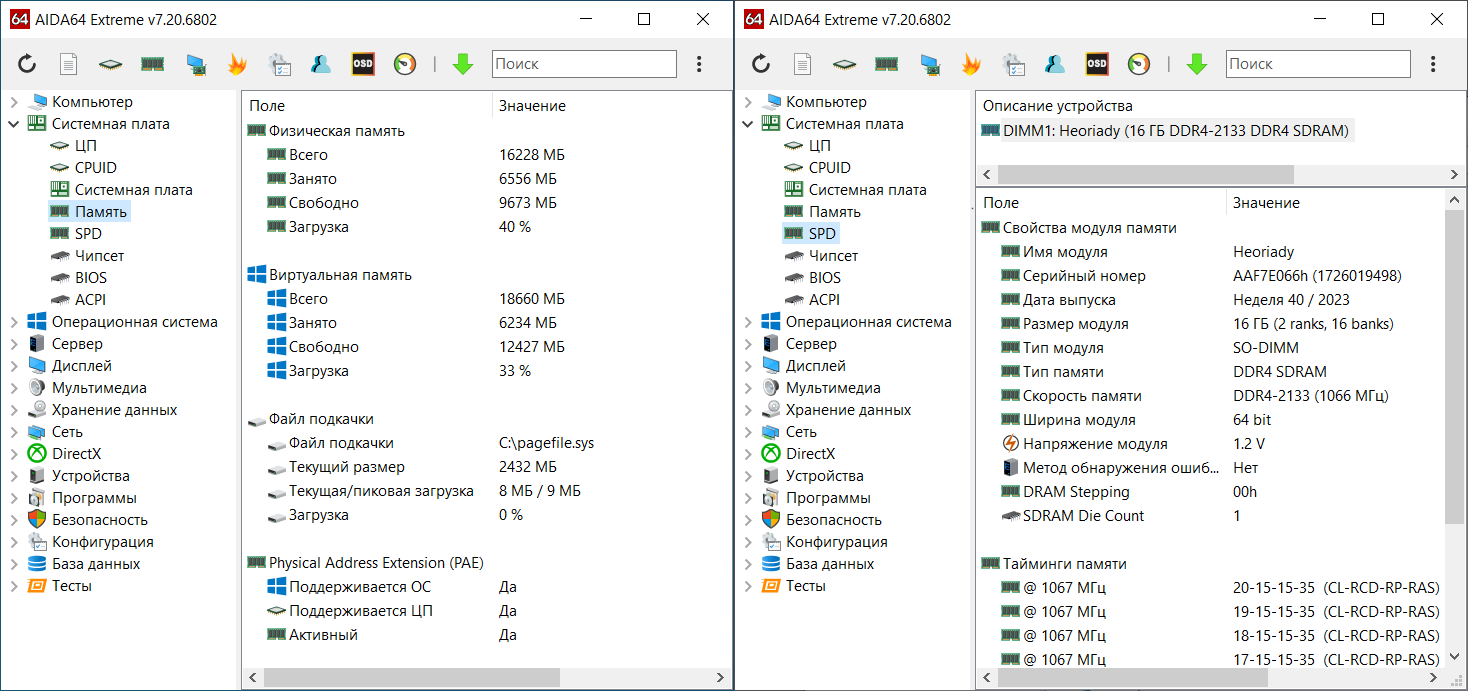The image size is (1468, 691).
Task: Expand the Тесты node in the right window
Action: pyautogui.click(x=748, y=586)
